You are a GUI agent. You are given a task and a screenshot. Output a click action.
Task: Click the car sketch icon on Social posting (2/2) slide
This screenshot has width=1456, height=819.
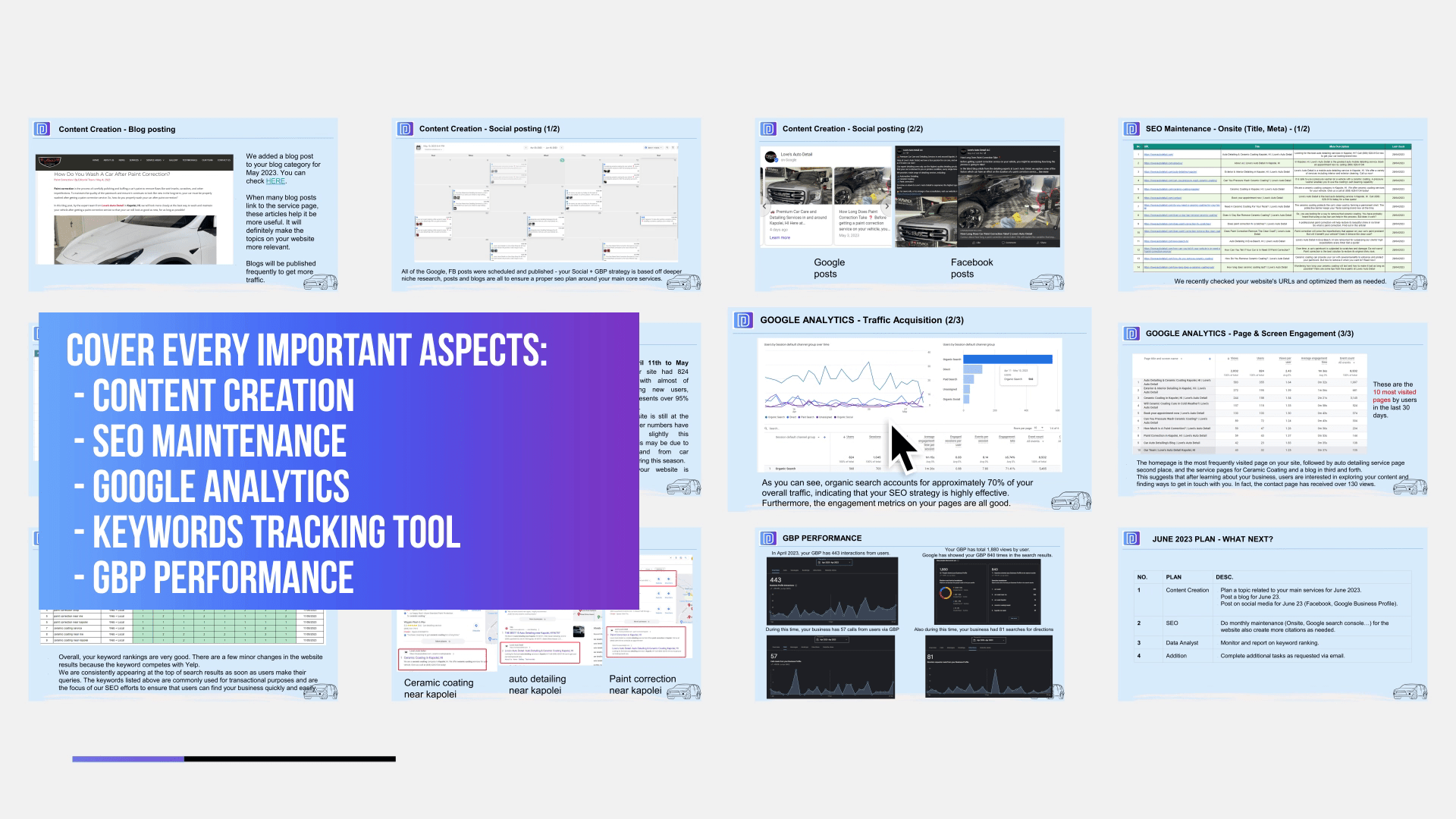(1046, 282)
